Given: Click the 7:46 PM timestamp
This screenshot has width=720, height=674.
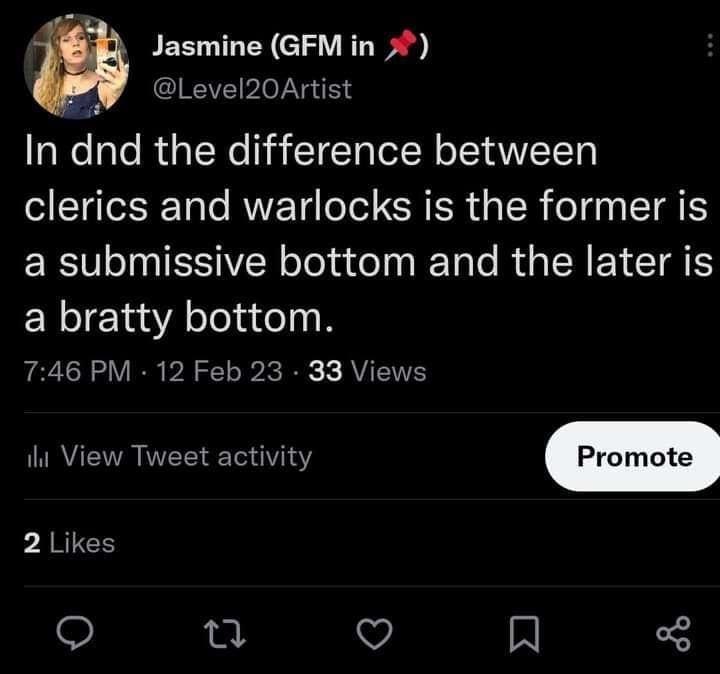Looking at the screenshot, I should [x=78, y=372].
